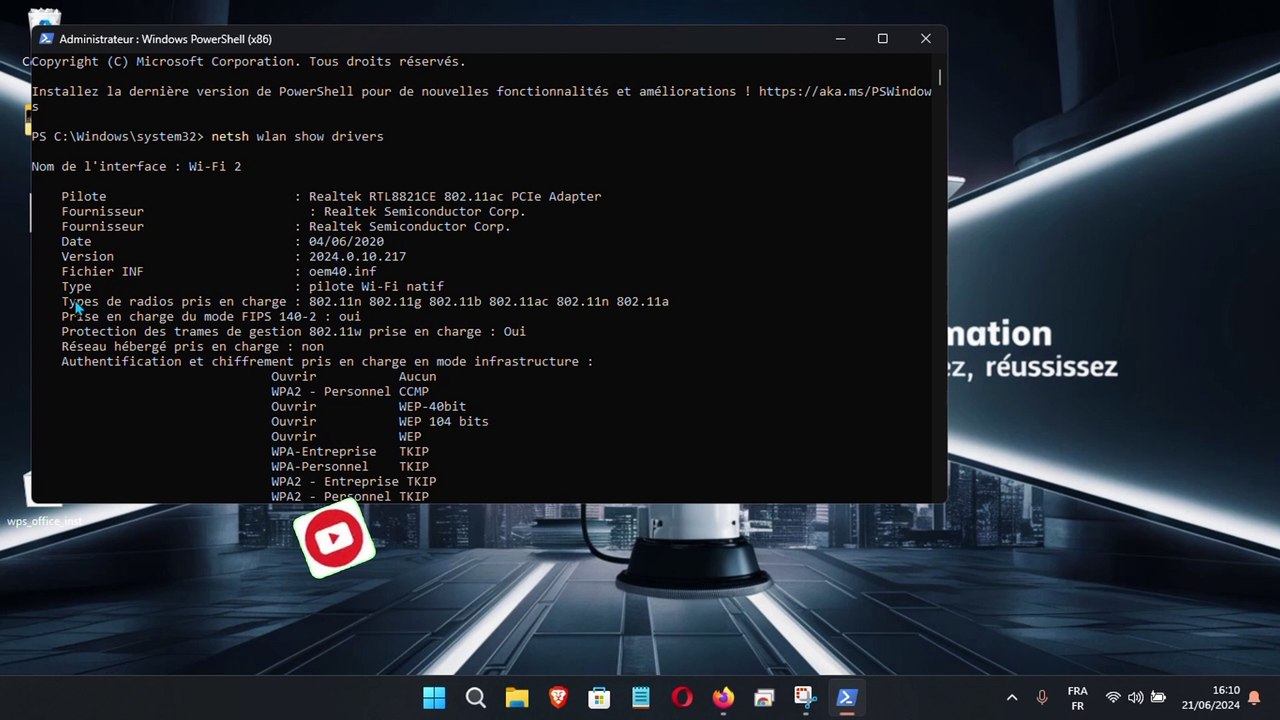
Task: Launch File Explorer from the taskbar
Action: click(517, 697)
